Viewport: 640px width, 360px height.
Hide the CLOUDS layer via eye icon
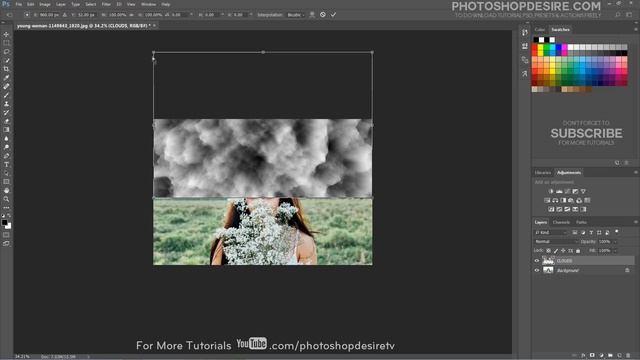537,261
